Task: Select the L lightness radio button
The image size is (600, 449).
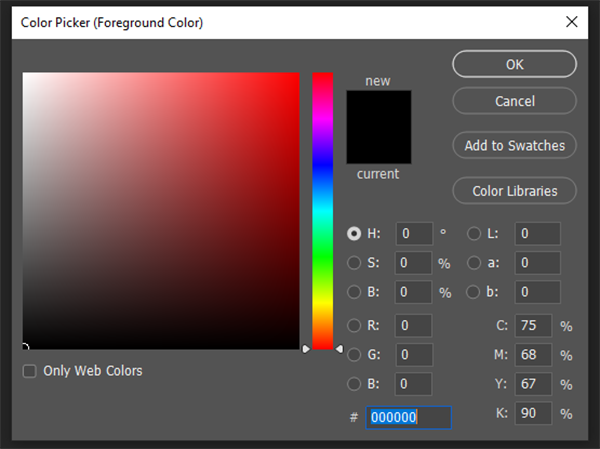Action: point(474,233)
